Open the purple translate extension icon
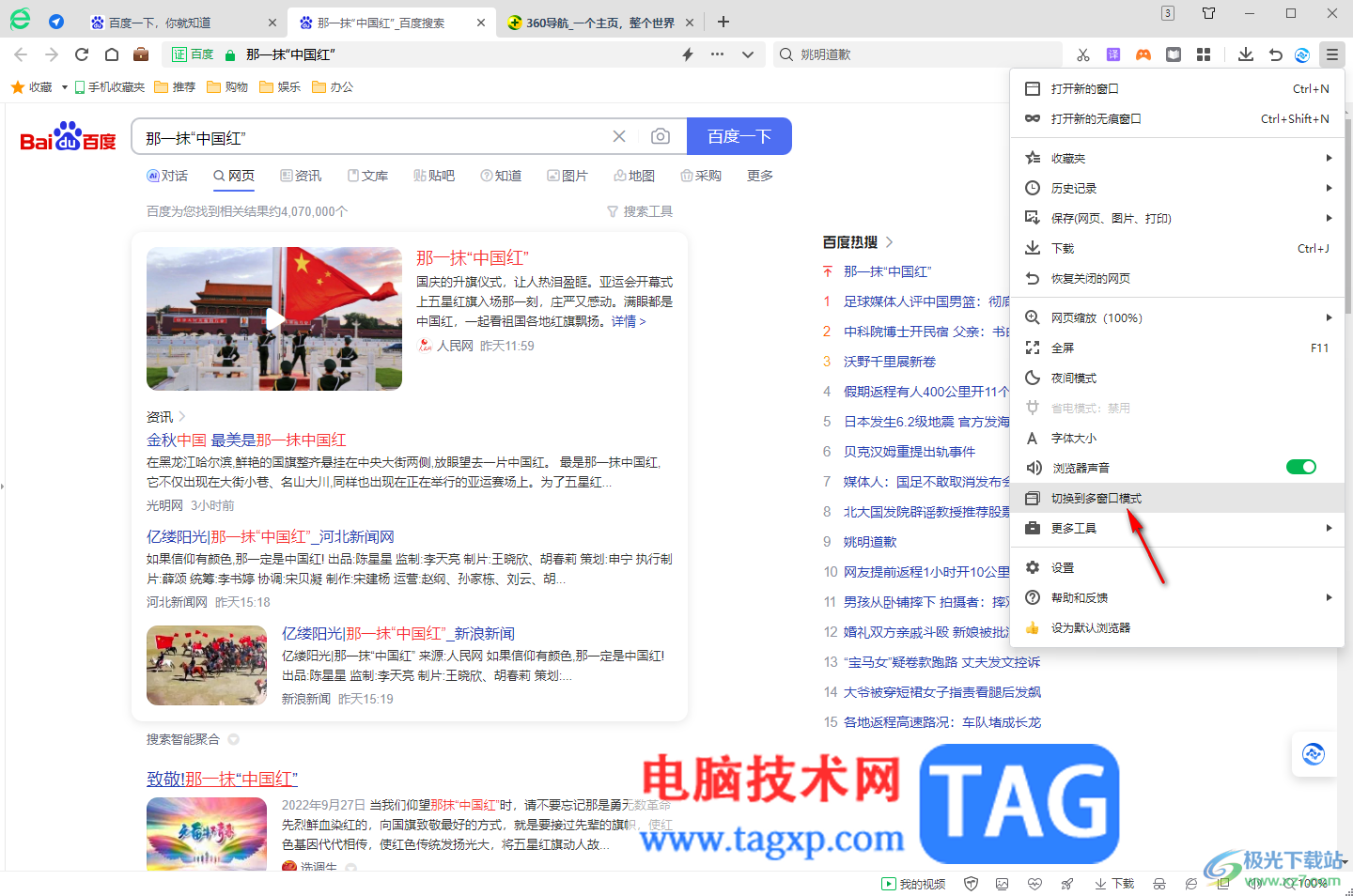 coord(1113,54)
